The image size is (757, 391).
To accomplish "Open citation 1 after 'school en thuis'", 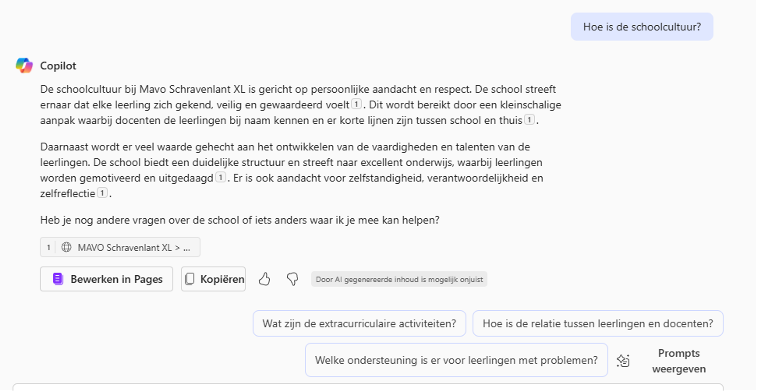I will pyautogui.click(x=530, y=120).
